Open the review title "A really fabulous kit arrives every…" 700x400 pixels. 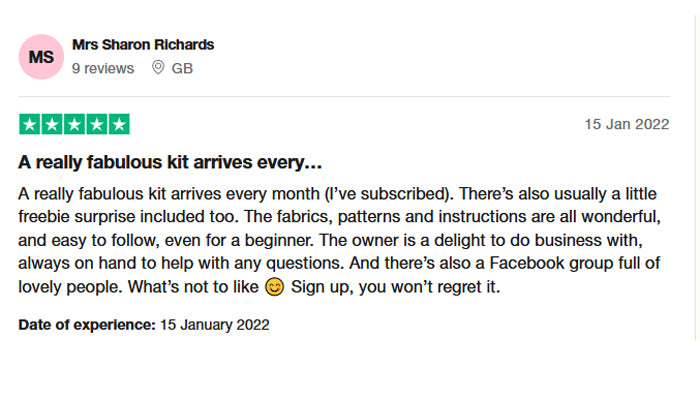click(x=169, y=162)
